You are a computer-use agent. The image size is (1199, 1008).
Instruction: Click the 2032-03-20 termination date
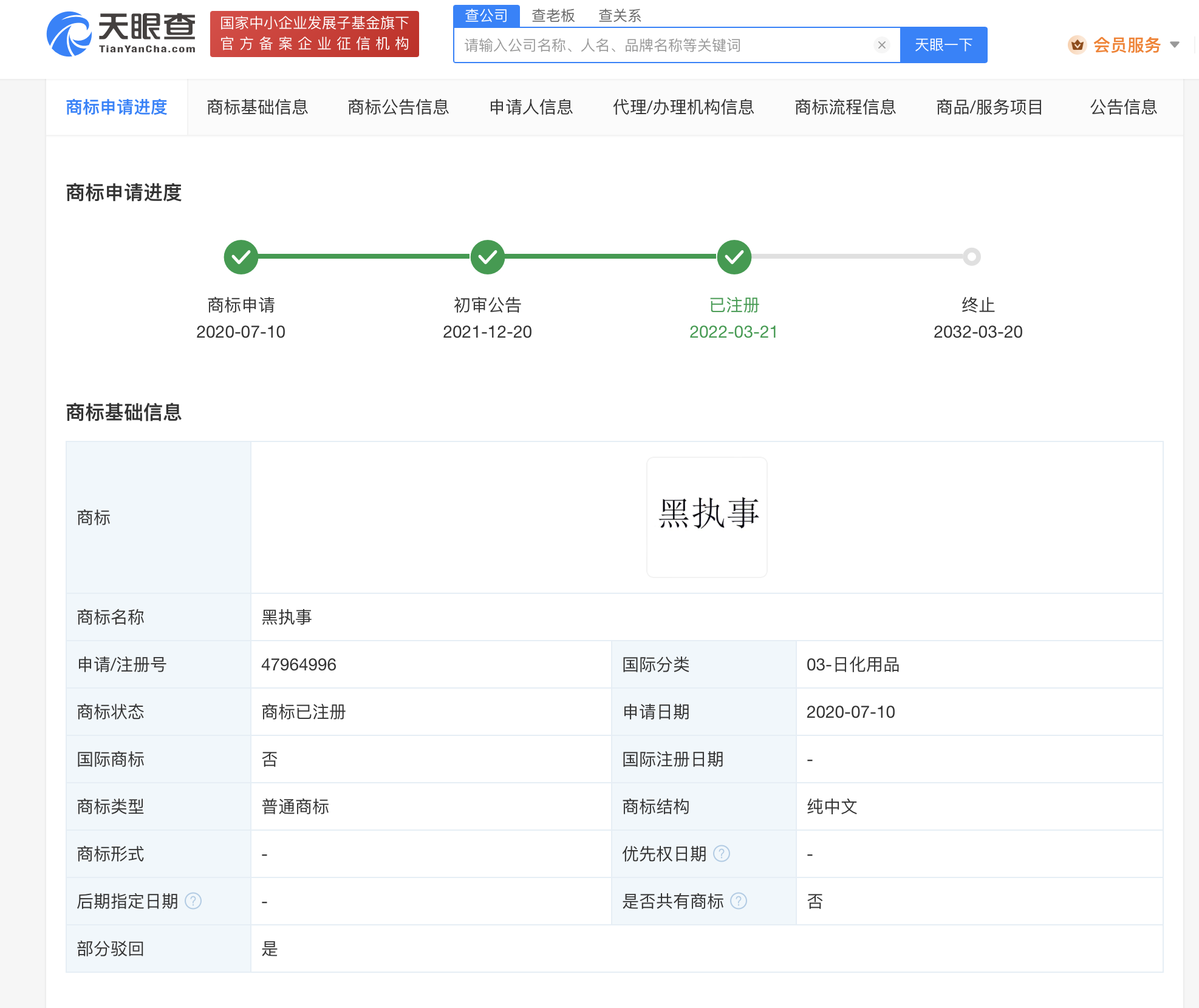[x=978, y=332]
